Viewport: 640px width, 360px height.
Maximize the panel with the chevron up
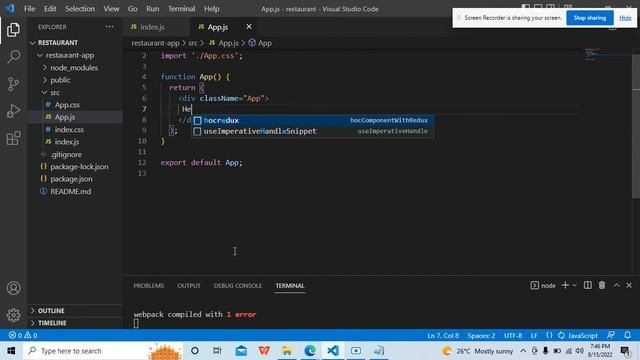pyautogui.click(x=617, y=285)
